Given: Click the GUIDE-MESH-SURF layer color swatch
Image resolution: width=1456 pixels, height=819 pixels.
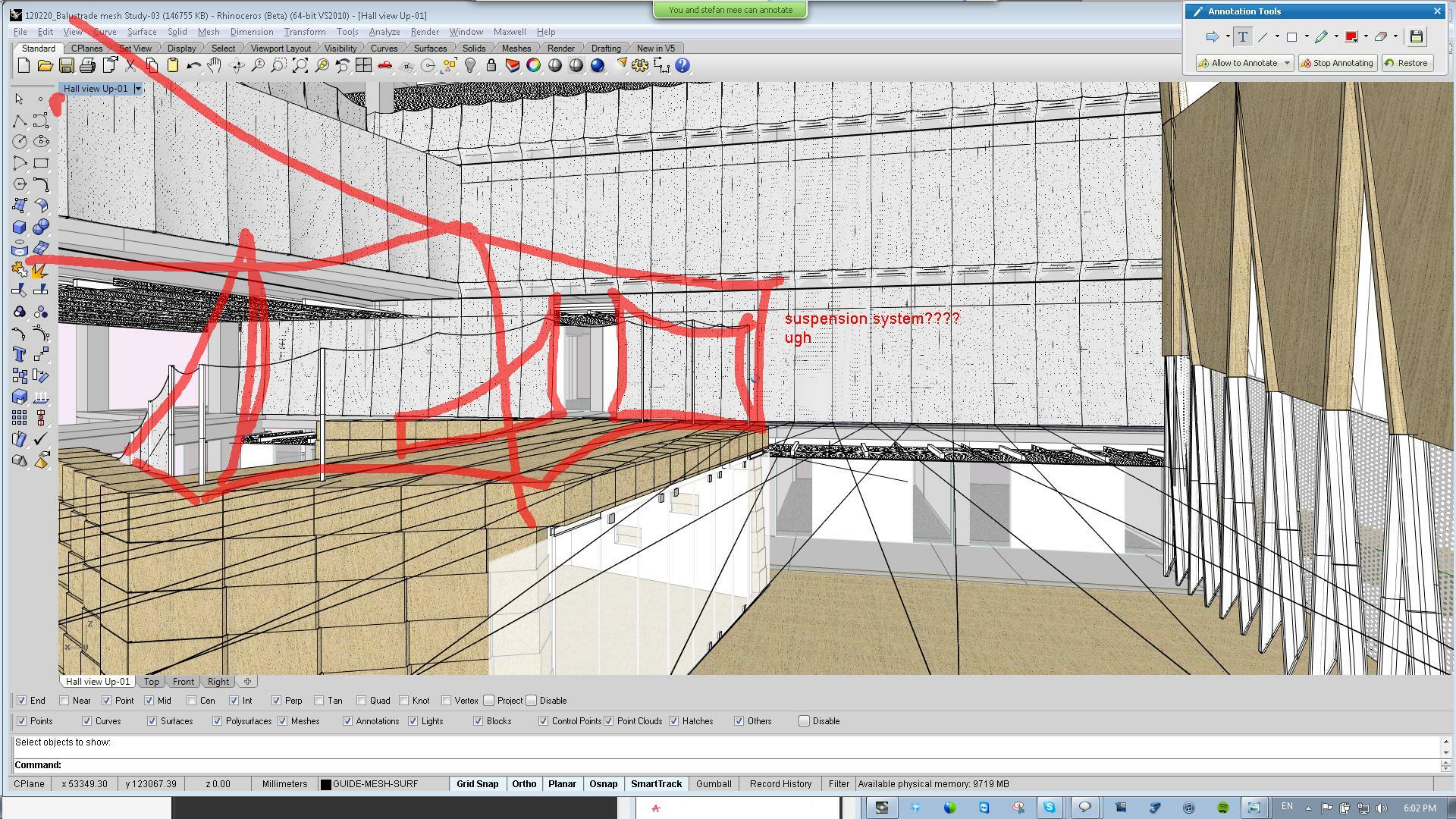Looking at the screenshot, I should 325,784.
